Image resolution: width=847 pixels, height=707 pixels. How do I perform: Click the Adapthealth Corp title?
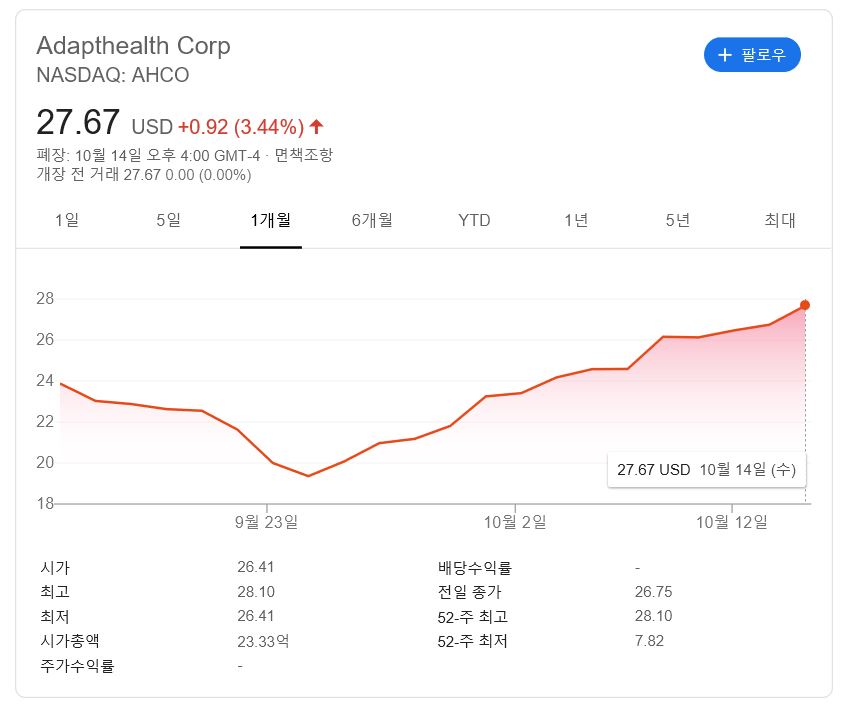click(x=133, y=46)
